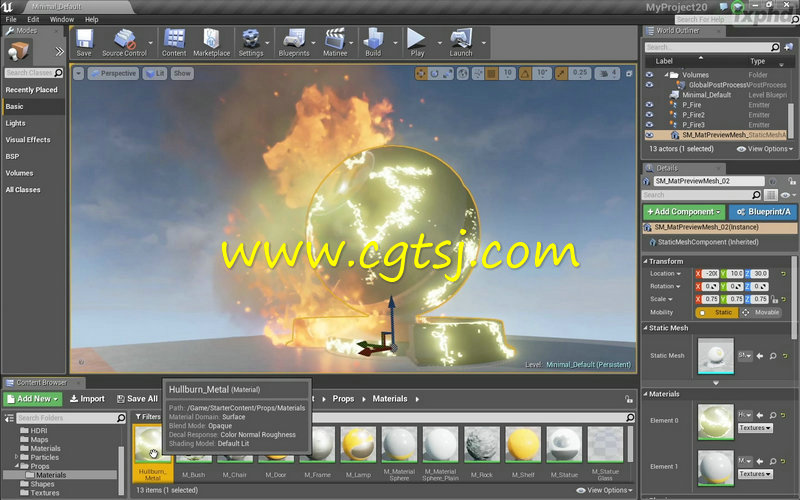
Task: Toggle visibility of P_Fire2 emitter
Action: pyautogui.click(x=649, y=115)
